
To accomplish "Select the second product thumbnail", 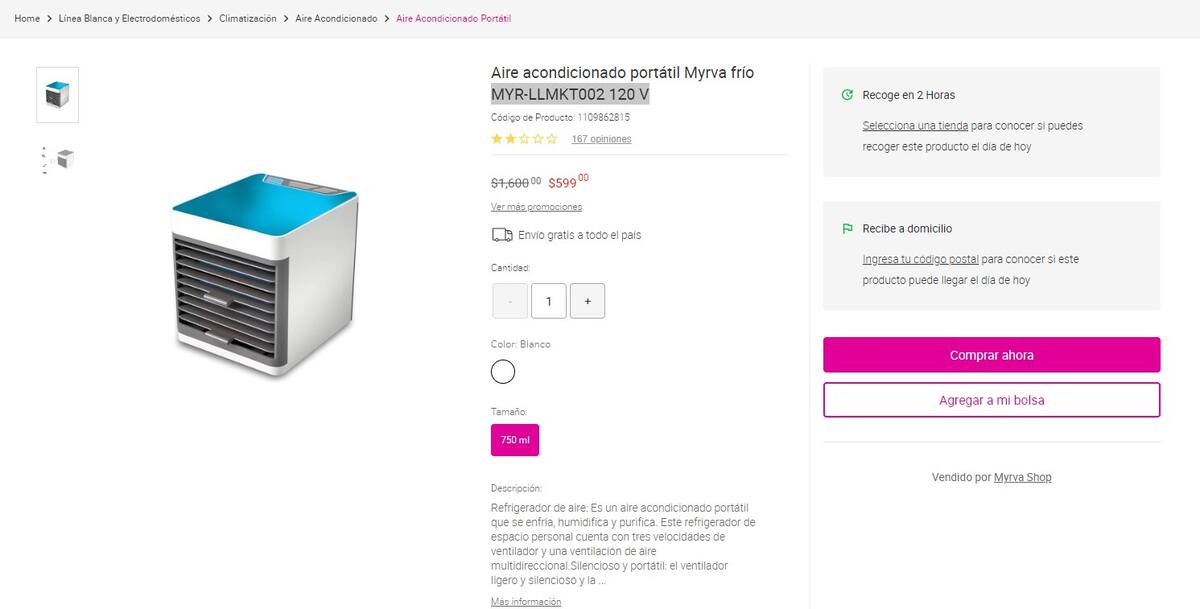I will coord(58,159).
